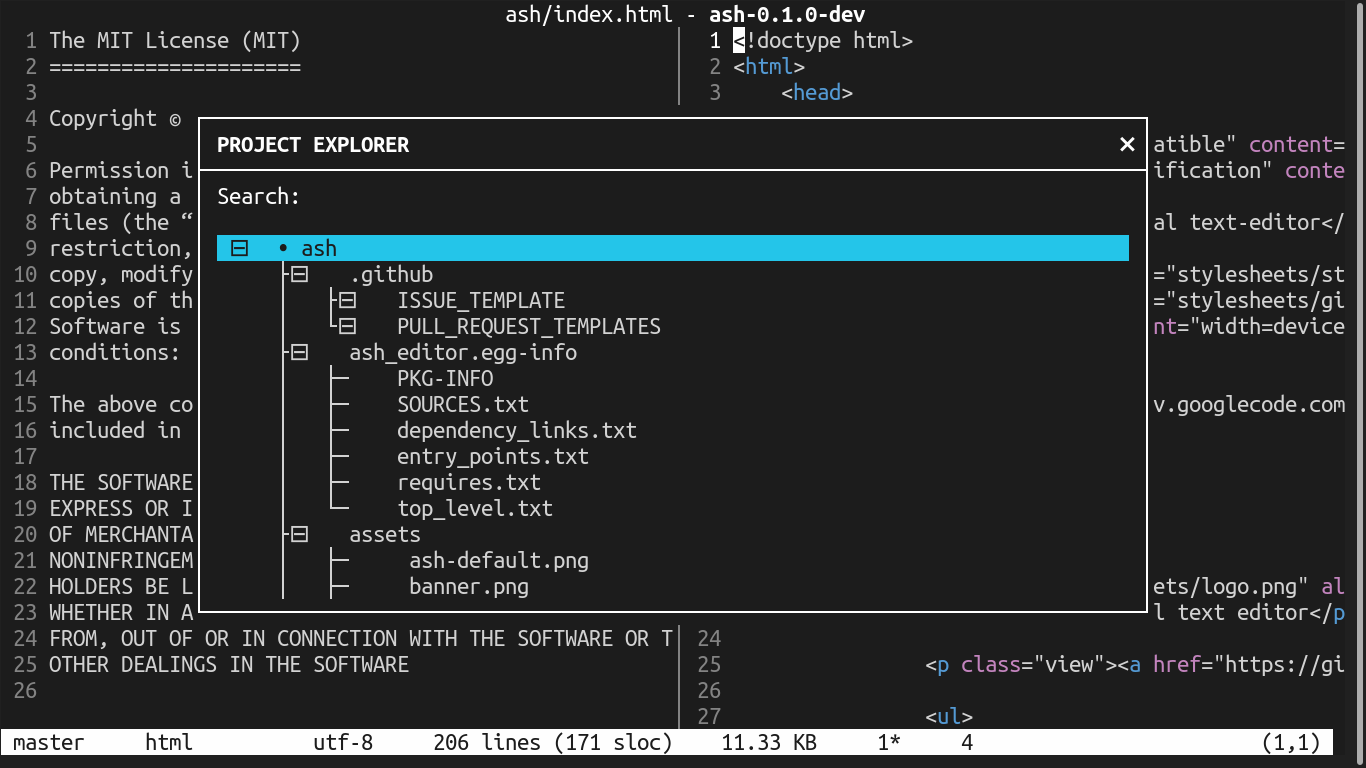Select the master branch indicator
Viewport: 1366px width, 768px height.
(48, 742)
